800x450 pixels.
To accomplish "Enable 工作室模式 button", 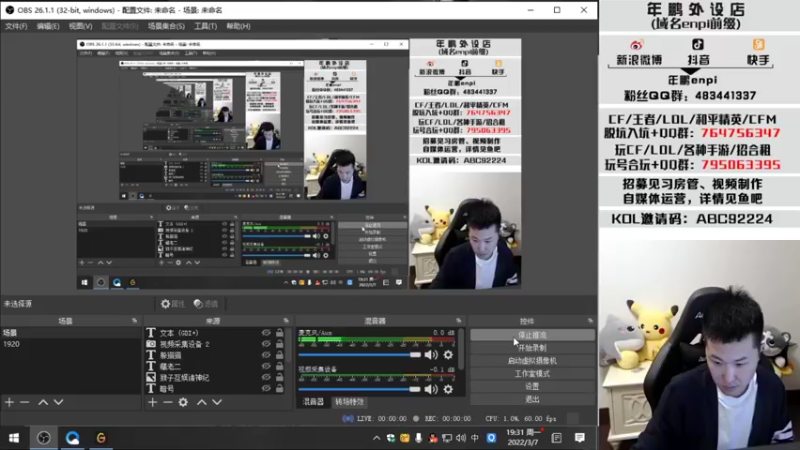I will click(x=532, y=373).
